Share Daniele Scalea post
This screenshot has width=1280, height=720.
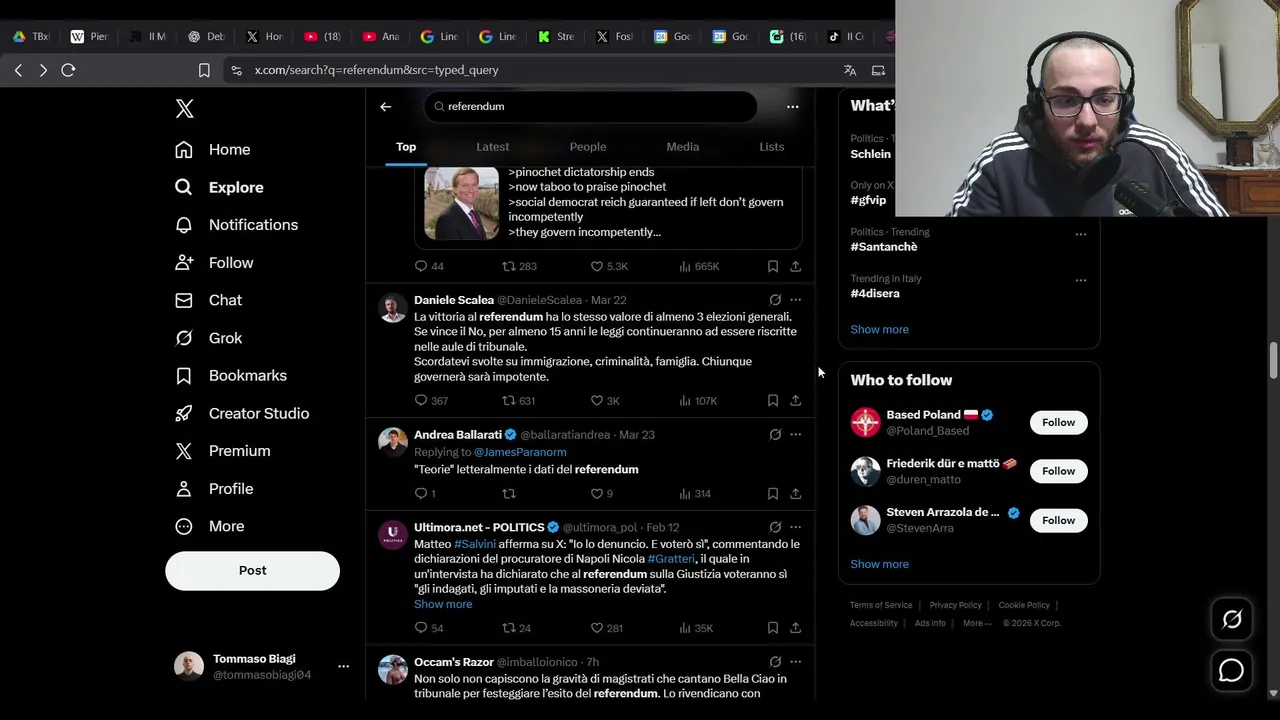(x=796, y=400)
